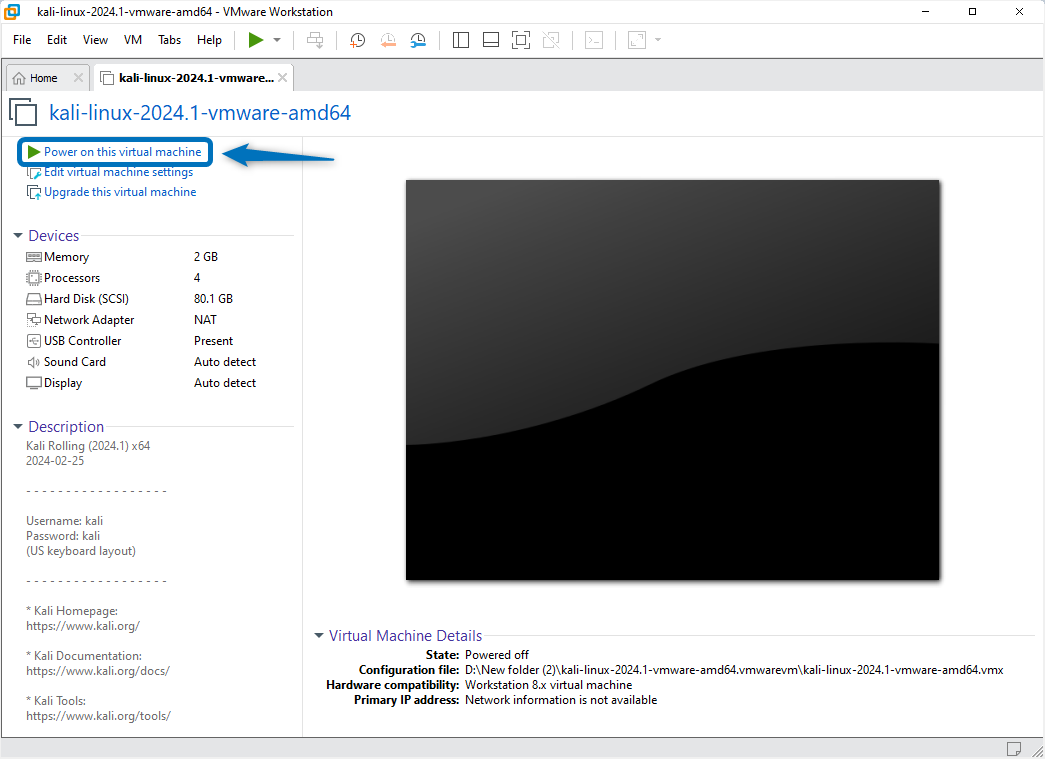
Task: Open the status bar message notification icon
Action: coord(1014,748)
